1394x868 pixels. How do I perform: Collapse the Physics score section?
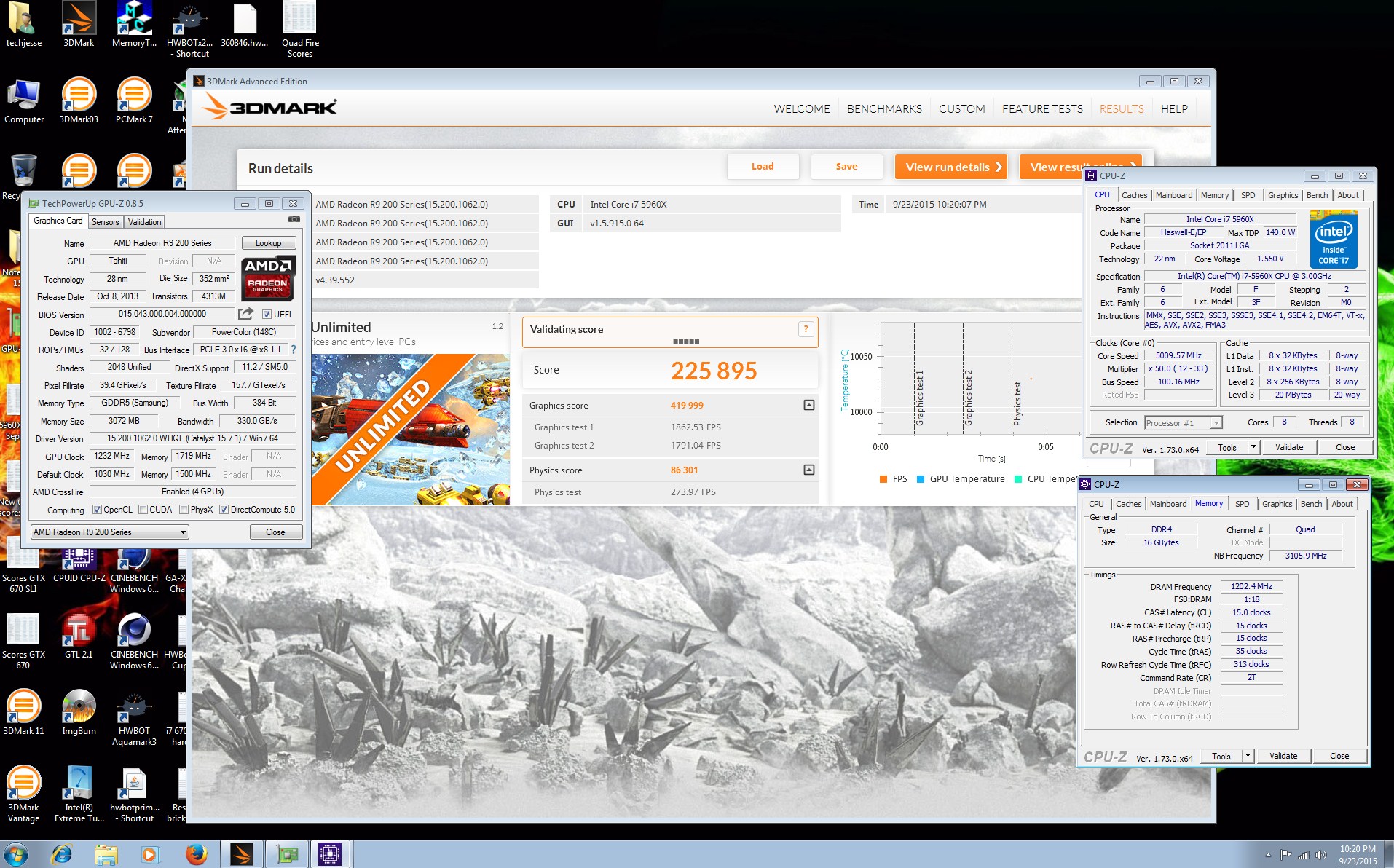point(808,470)
